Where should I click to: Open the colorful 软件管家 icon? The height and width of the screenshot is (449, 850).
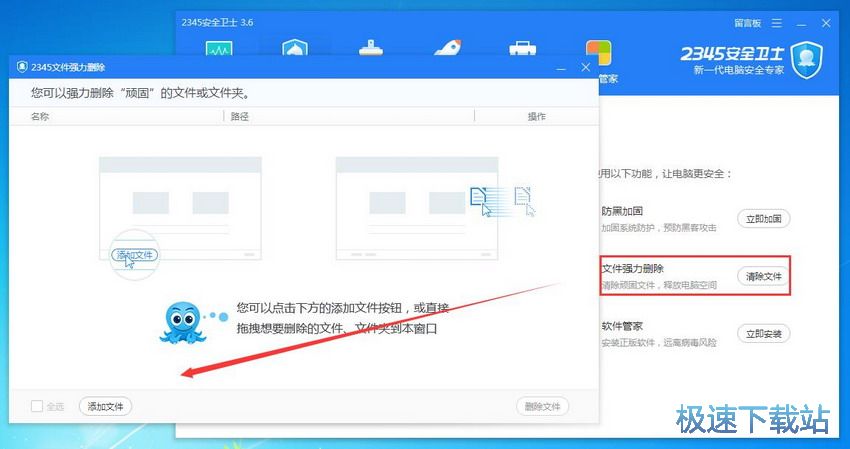click(x=598, y=53)
